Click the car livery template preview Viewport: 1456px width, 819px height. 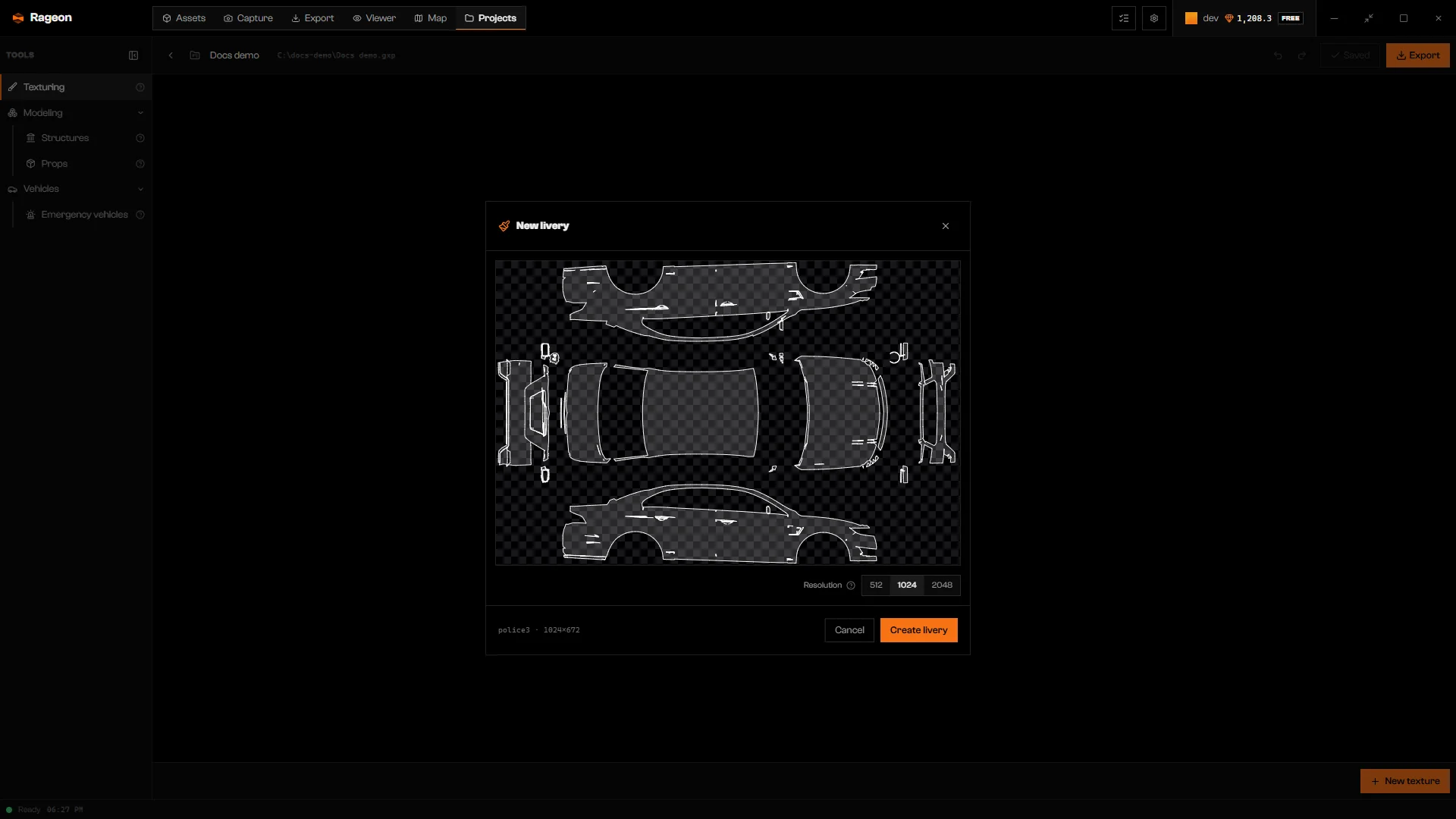pyautogui.click(x=727, y=413)
